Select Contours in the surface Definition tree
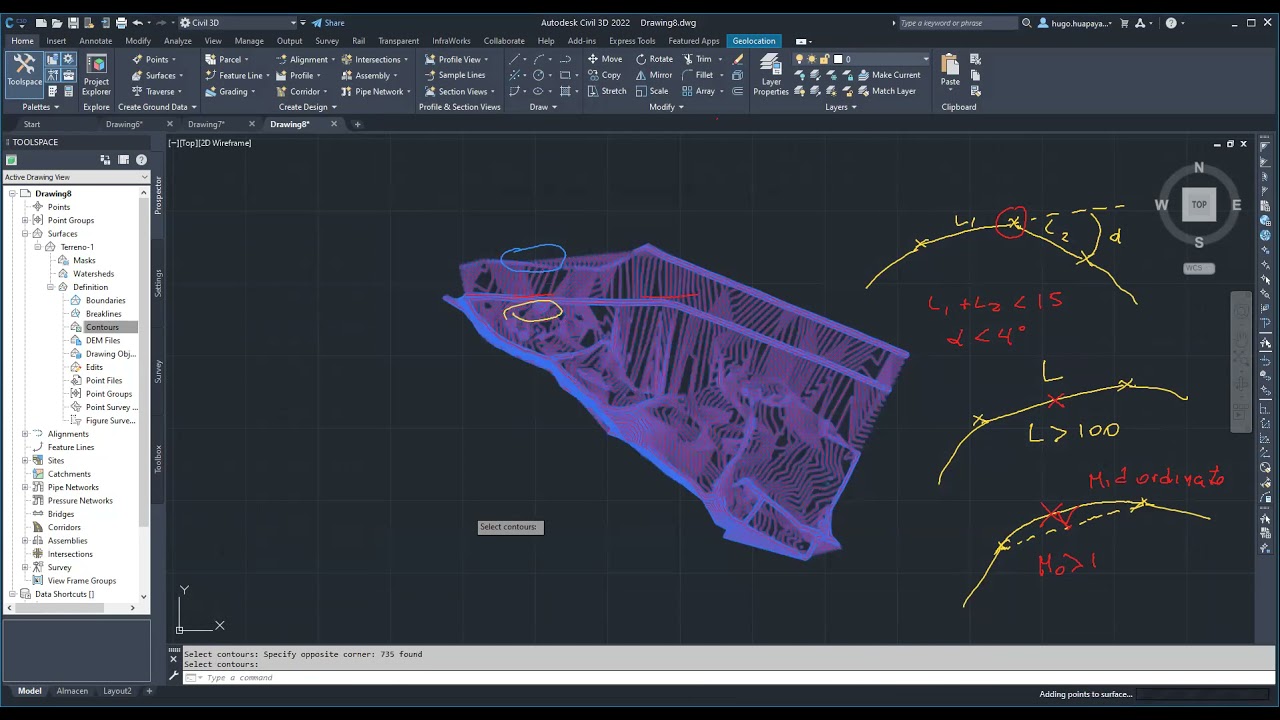The width and height of the screenshot is (1280, 720). pos(102,327)
